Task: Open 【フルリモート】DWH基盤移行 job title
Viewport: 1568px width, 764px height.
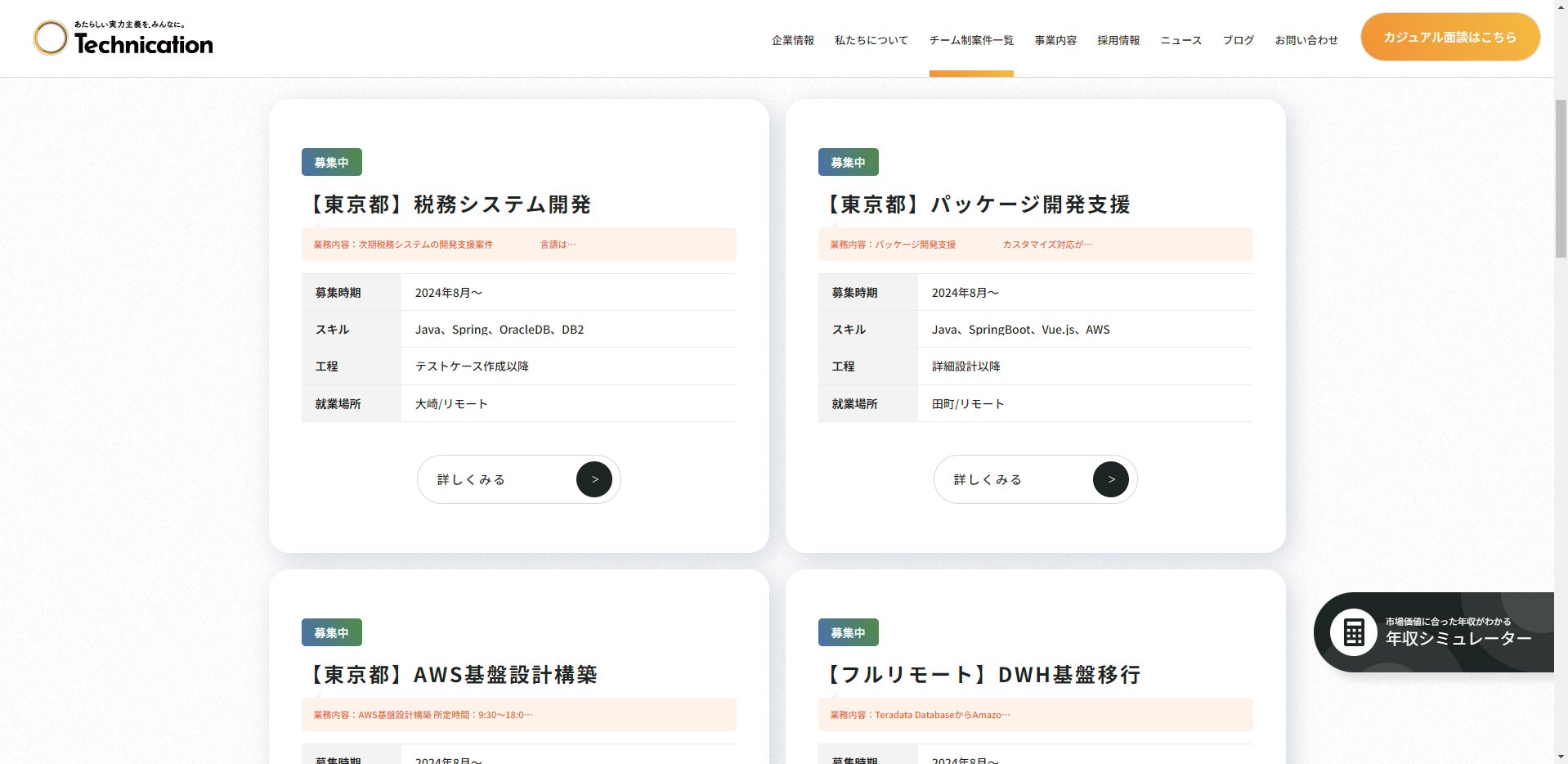Action: pos(981,675)
